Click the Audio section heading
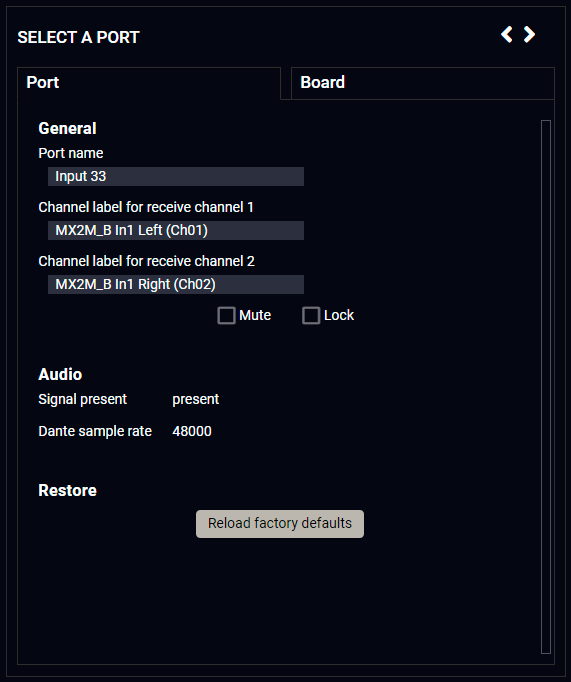 click(x=60, y=374)
